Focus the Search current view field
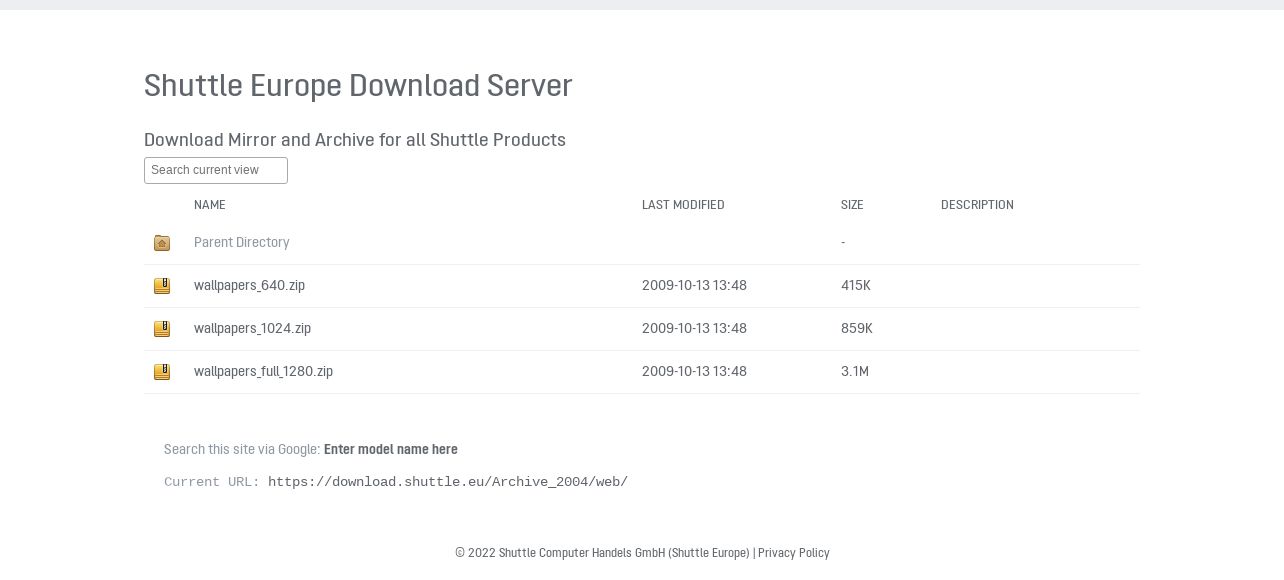 (x=216, y=170)
